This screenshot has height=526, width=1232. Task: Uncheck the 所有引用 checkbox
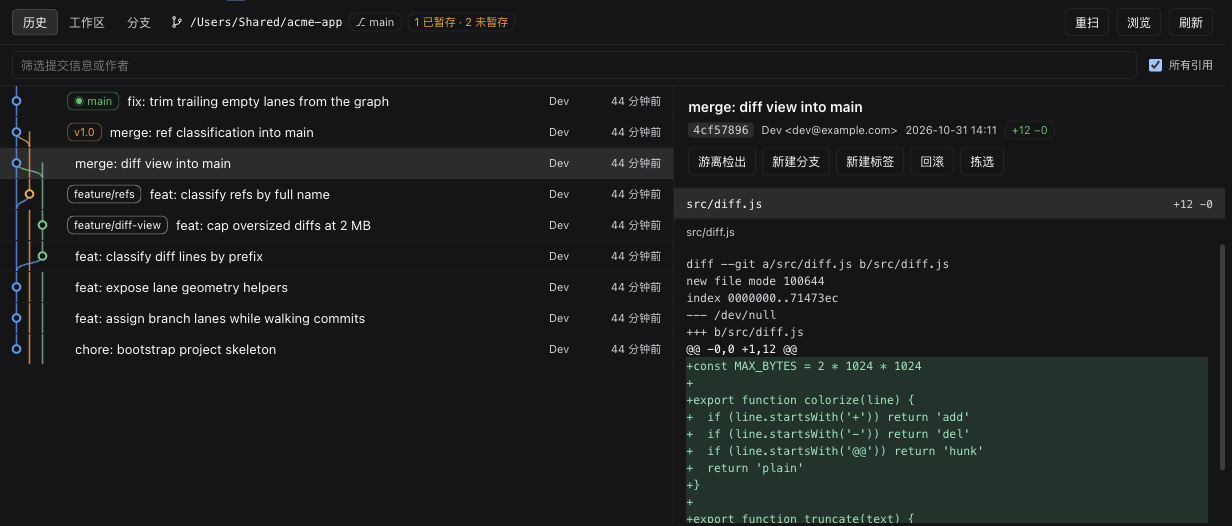click(x=1156, y=65)
